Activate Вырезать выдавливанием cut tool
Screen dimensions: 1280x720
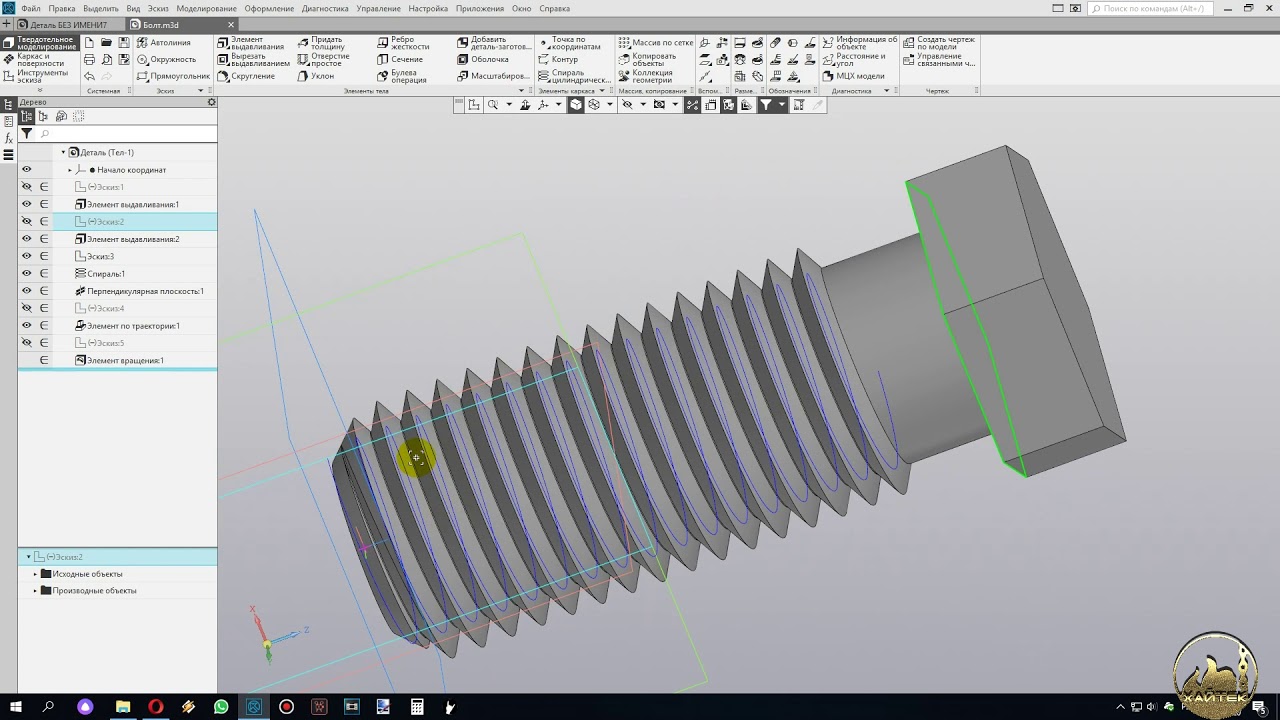(254, 59)
